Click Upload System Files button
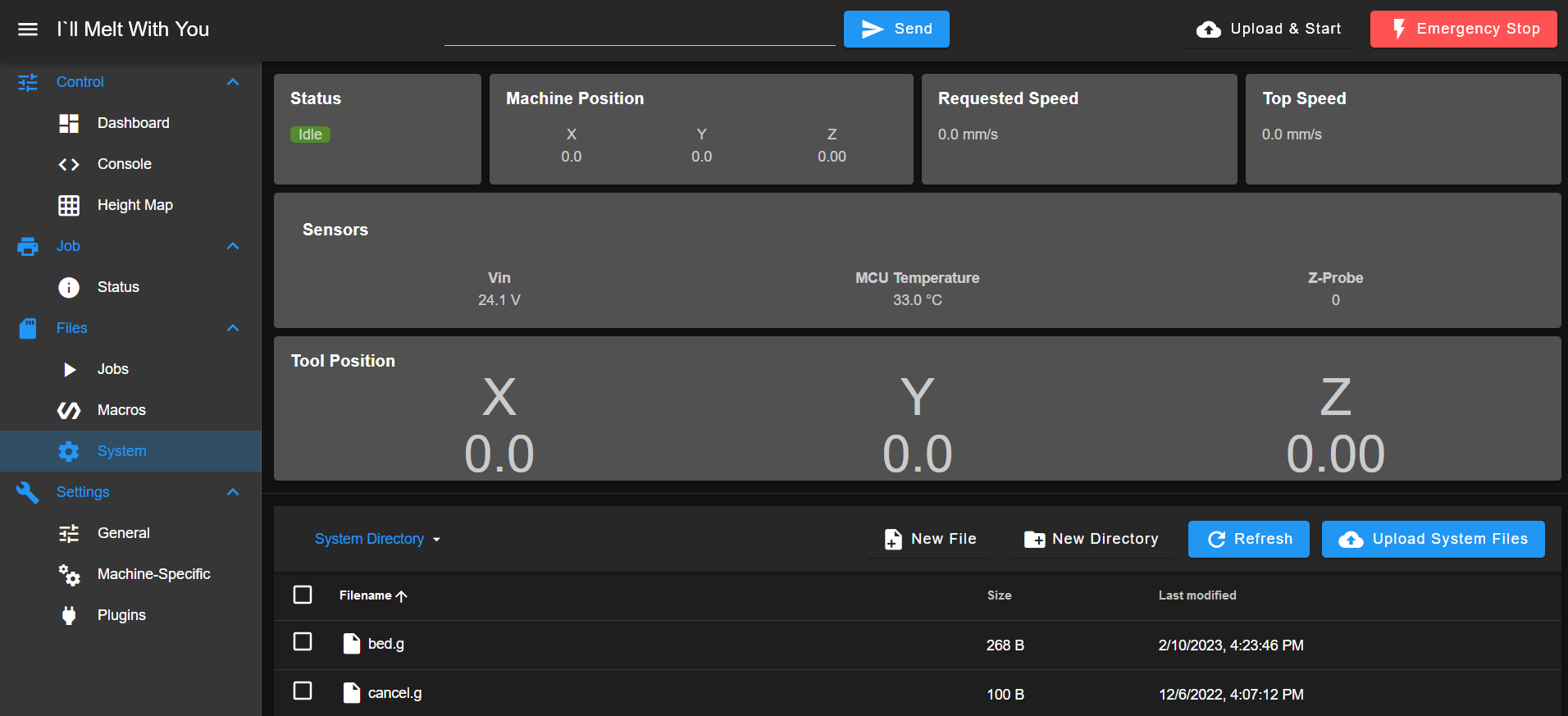This screenshot has width=1568, height=716. 1434,539
